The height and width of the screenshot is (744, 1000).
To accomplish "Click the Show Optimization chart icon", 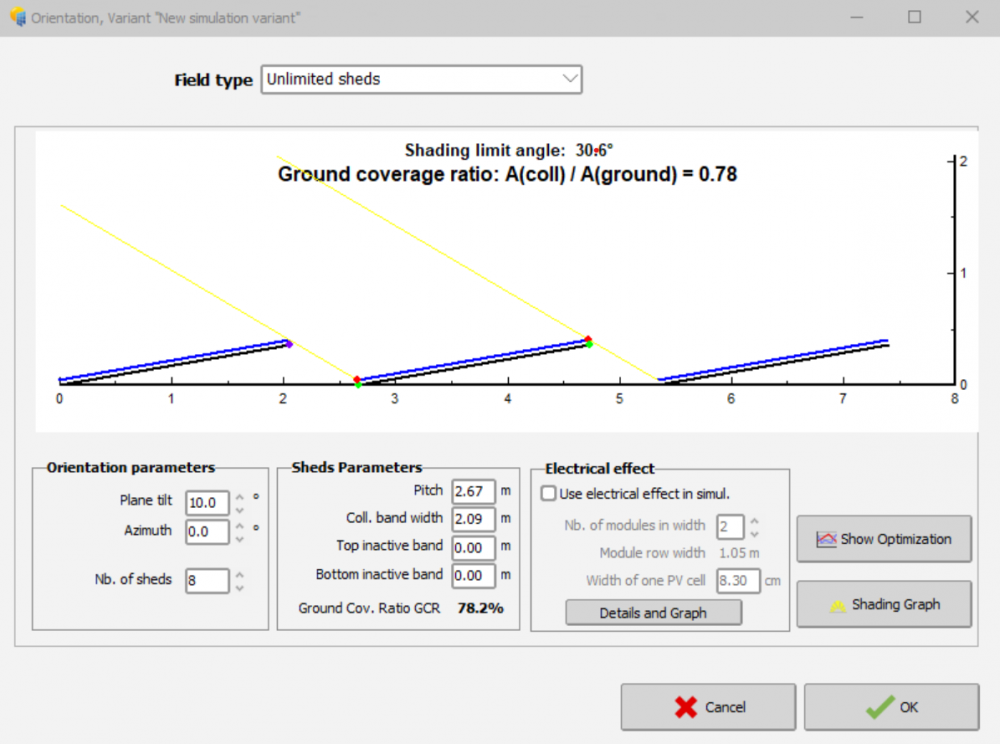I will [826, 539].
